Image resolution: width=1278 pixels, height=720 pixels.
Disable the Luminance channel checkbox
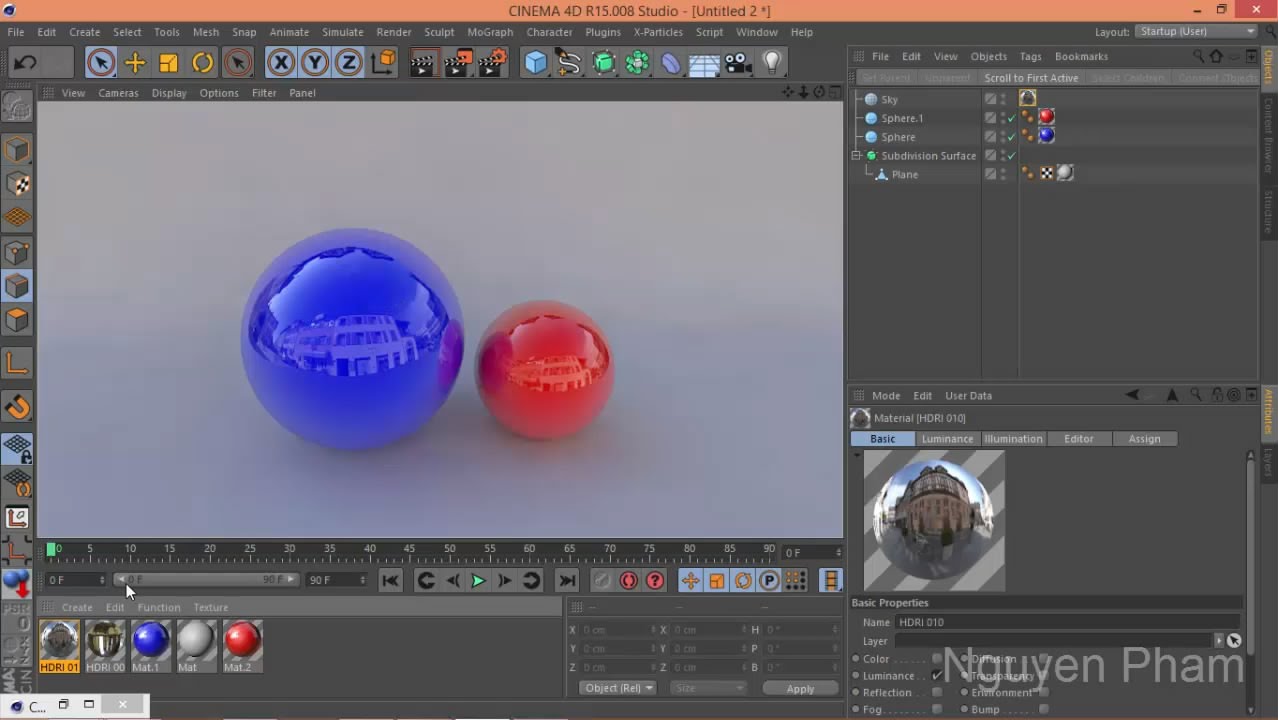pyautogui.click(x=937, y=676)
